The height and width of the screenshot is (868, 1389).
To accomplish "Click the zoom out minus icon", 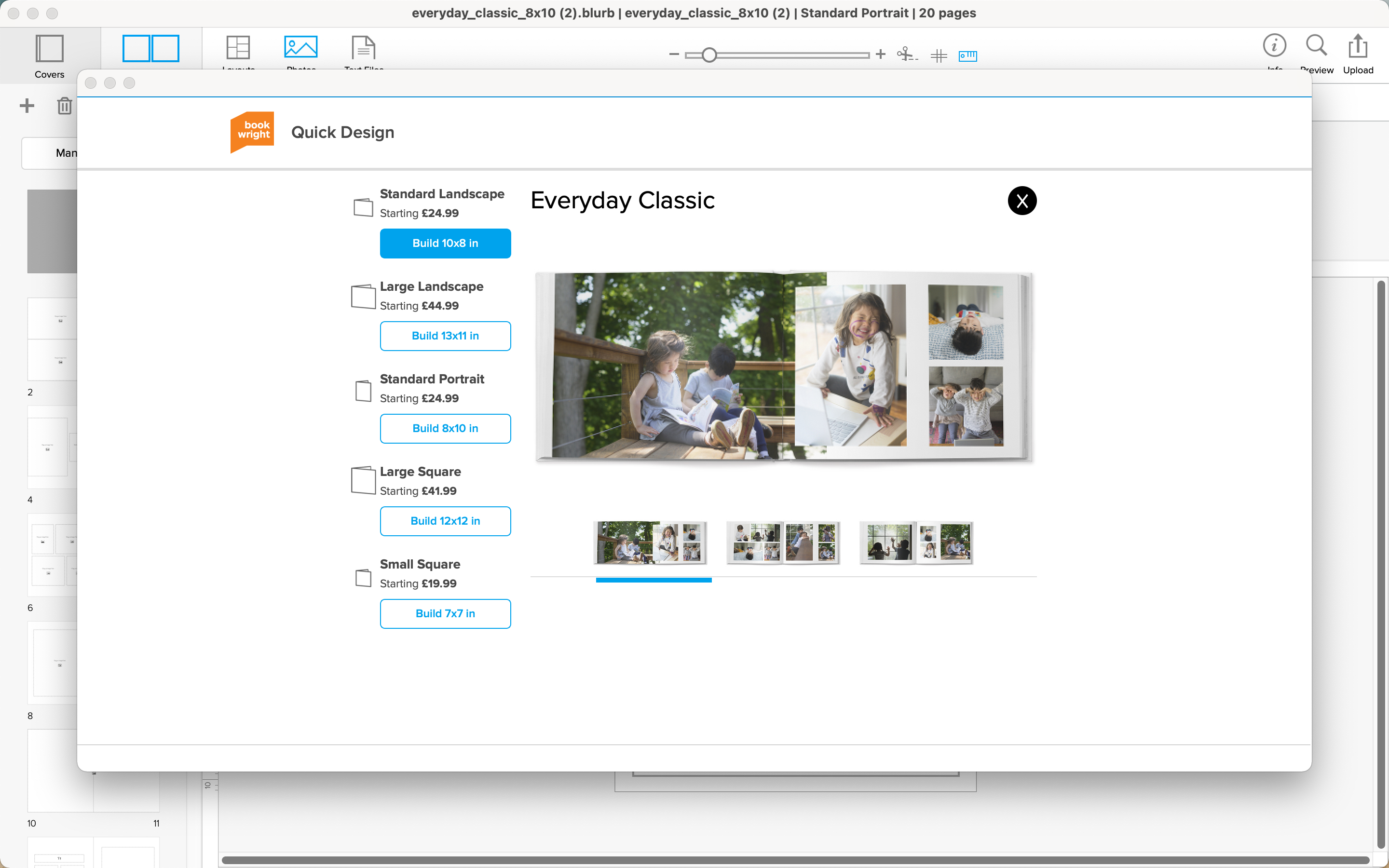I will [674, 55].
